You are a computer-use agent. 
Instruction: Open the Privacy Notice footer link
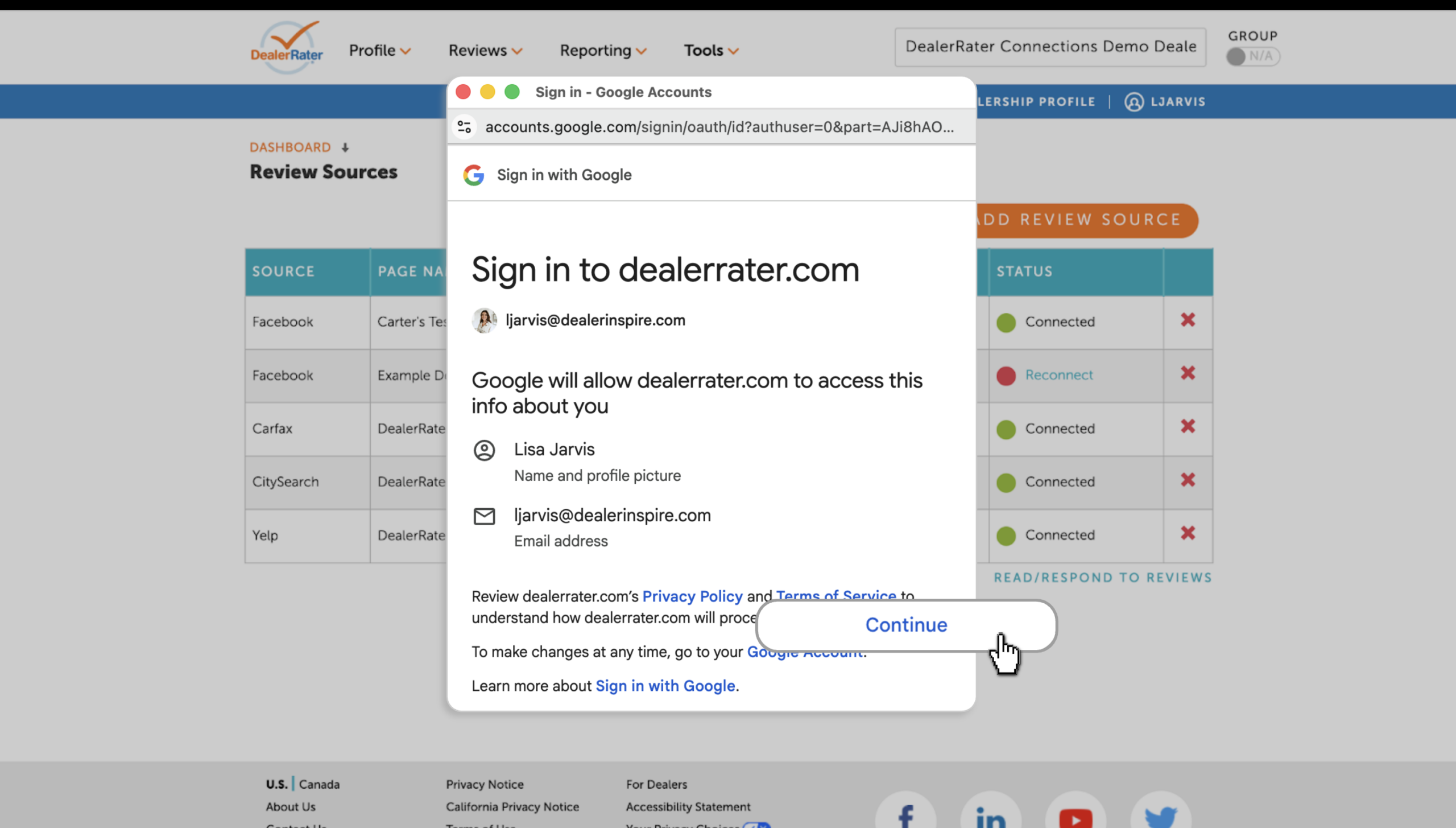pos(485,784)
